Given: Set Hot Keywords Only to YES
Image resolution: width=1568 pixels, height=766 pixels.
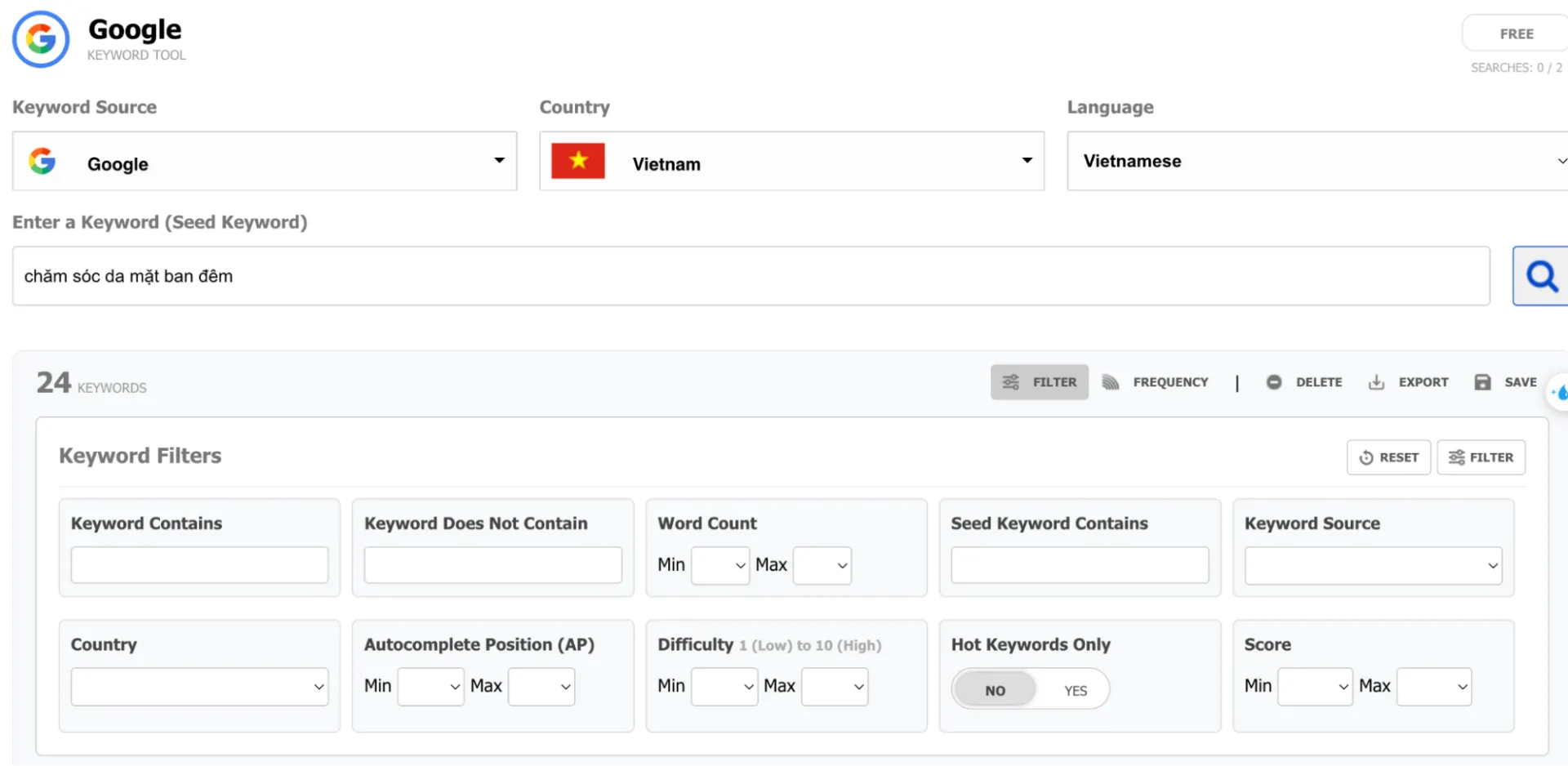Looking at the screenshot, I should click(1075, 689).
